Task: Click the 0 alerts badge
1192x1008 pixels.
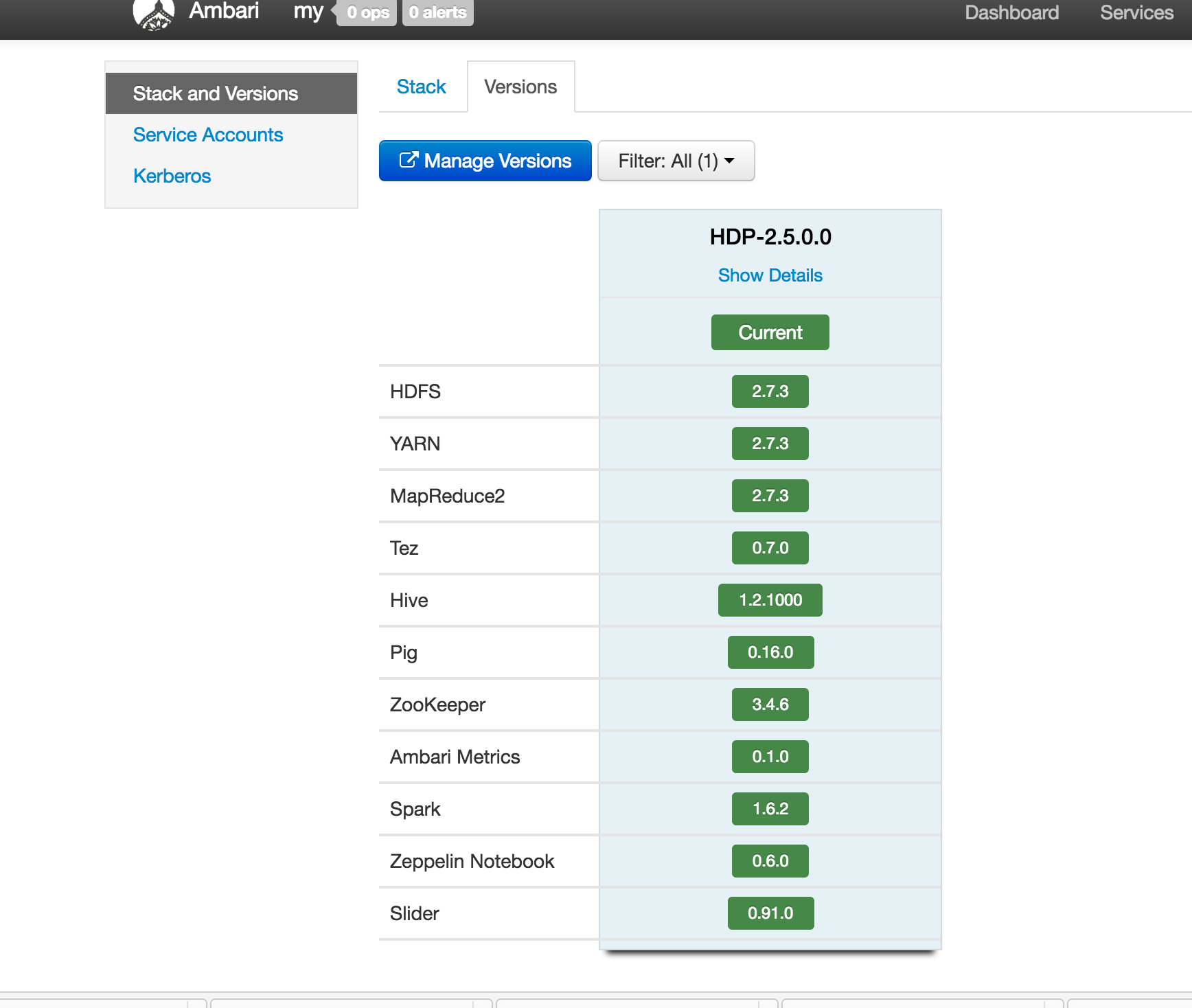Action: tap(438, 12)
